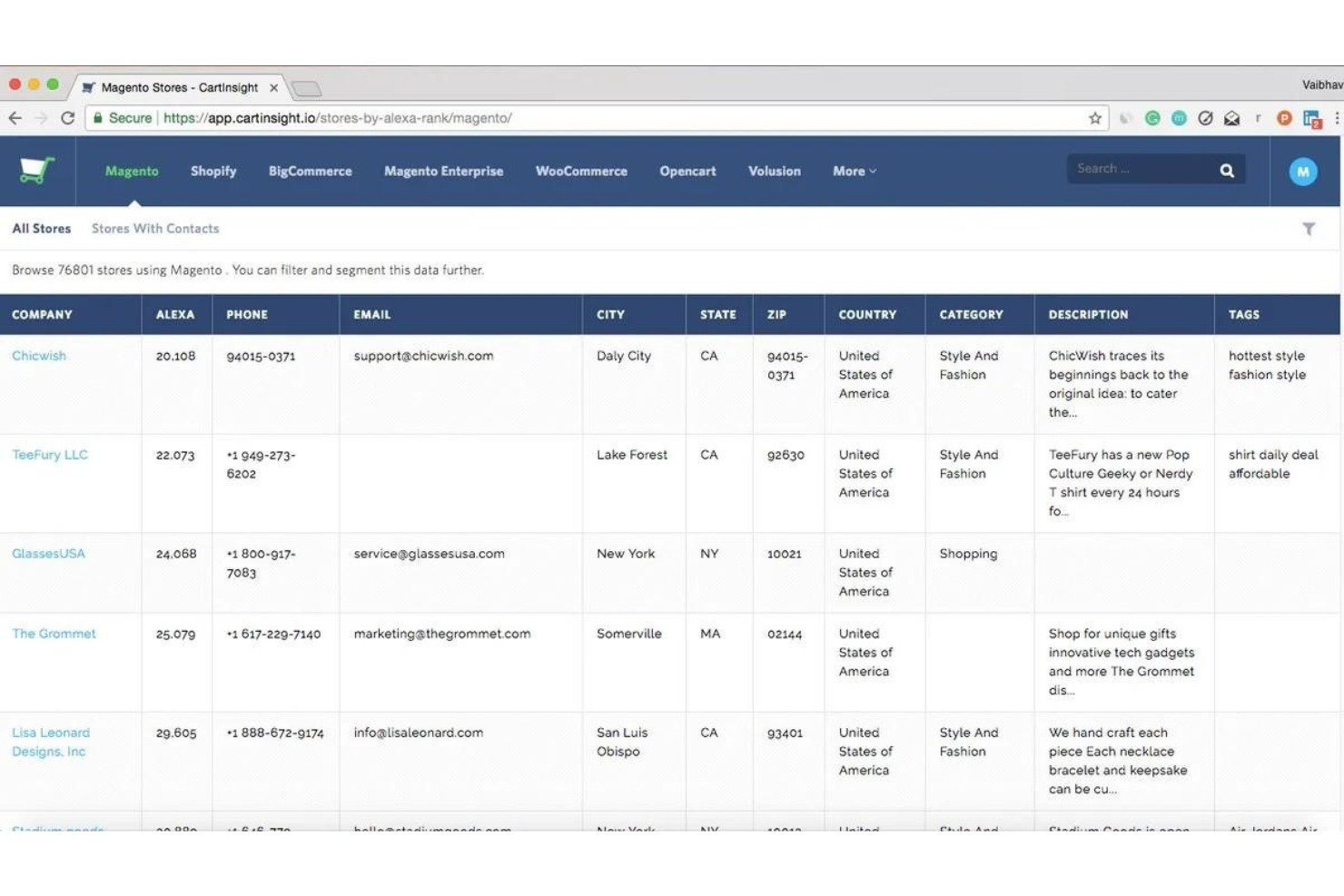Toggle the dark circle-slash blocker extension
Viewport: 1344px width, 896px height.
click(1207, 117)
